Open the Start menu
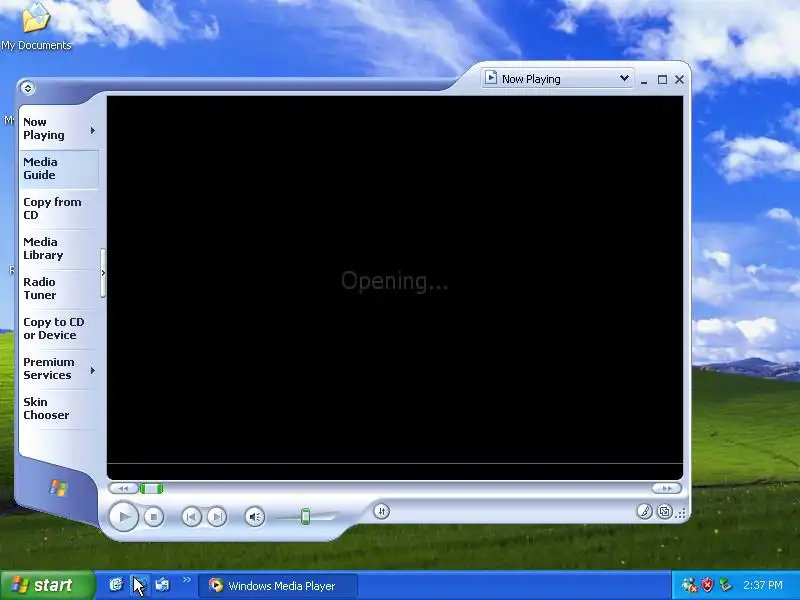Screen dimensions: 800x600 [47, 585]
